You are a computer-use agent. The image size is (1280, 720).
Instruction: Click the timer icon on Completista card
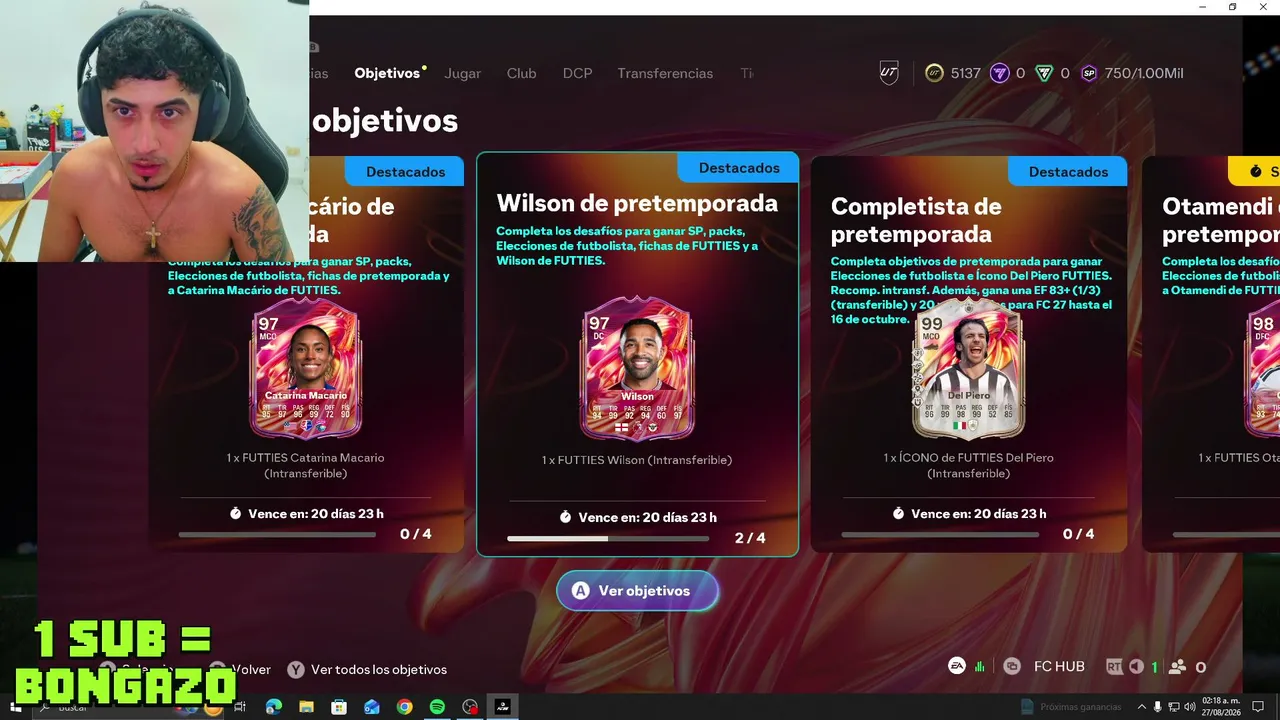[898, 513]
